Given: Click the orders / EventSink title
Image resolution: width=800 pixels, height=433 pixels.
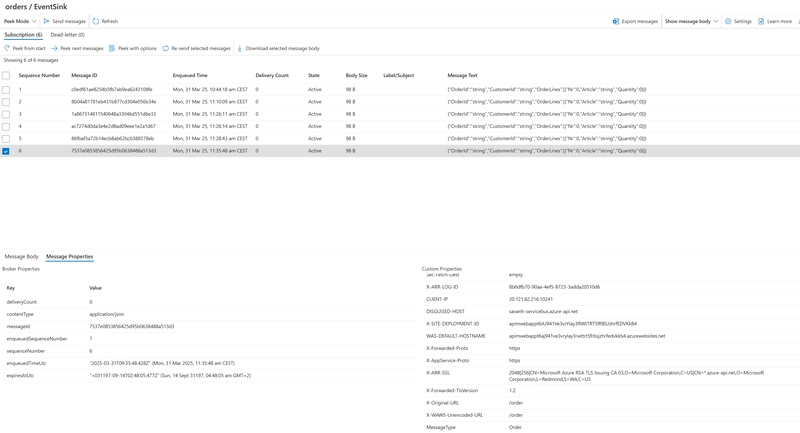Looking at the screenshot, I should tap(36, 7).
